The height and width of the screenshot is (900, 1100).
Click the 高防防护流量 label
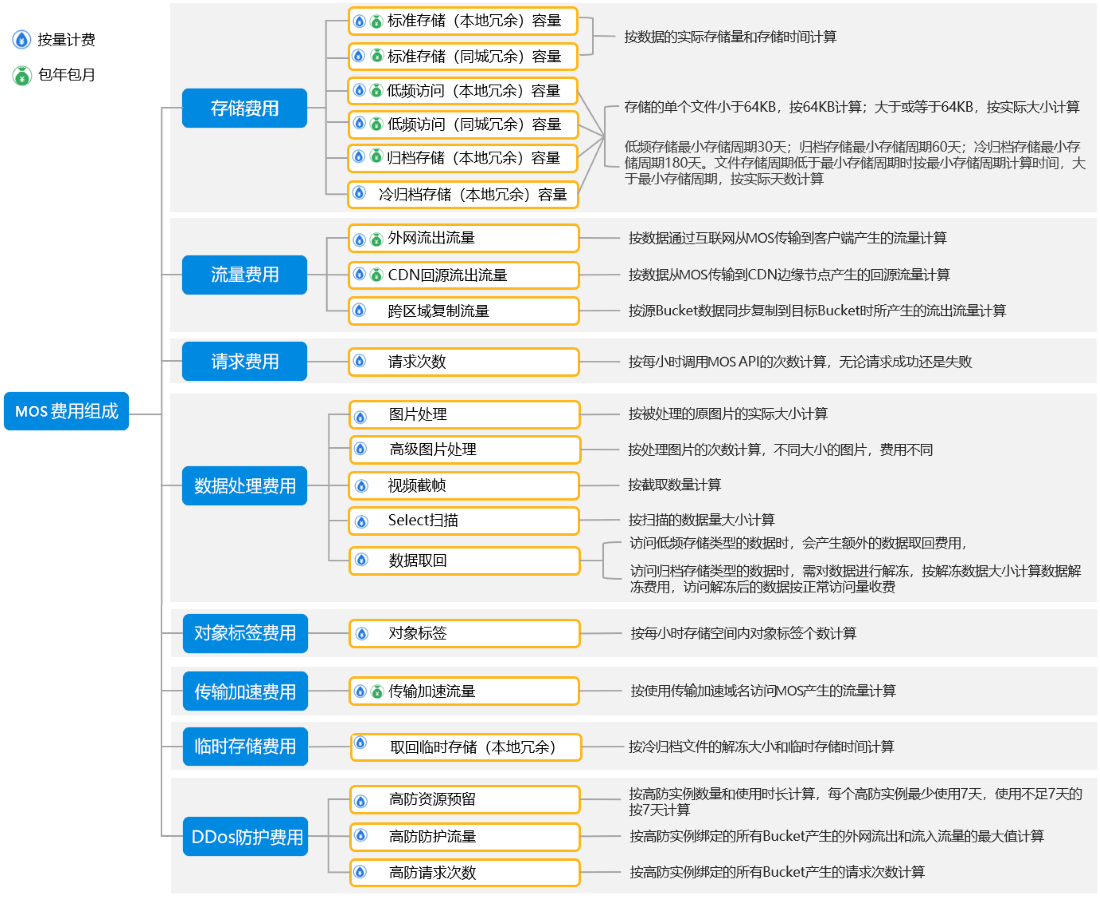coord(432,836)
